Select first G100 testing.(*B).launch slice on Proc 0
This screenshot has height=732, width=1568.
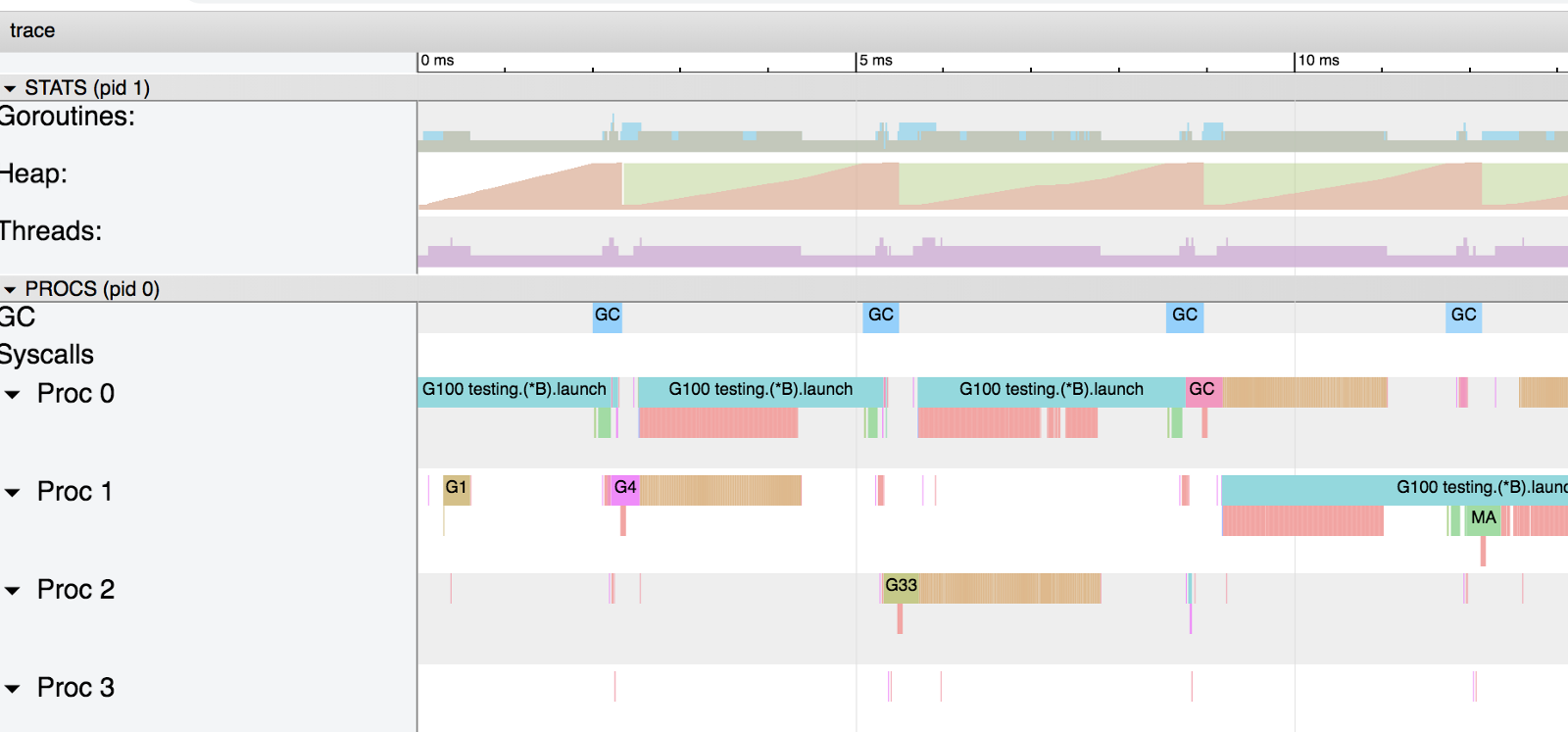click(x=515, y=392)
